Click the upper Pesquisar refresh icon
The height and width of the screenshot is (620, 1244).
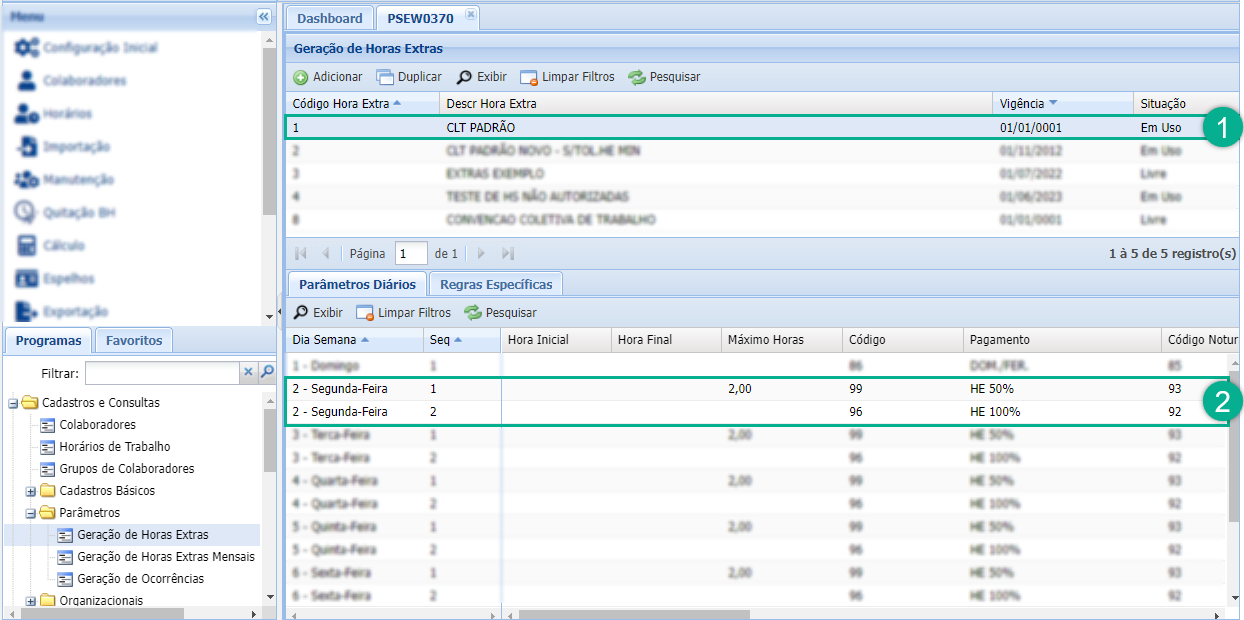coord(637,77)
